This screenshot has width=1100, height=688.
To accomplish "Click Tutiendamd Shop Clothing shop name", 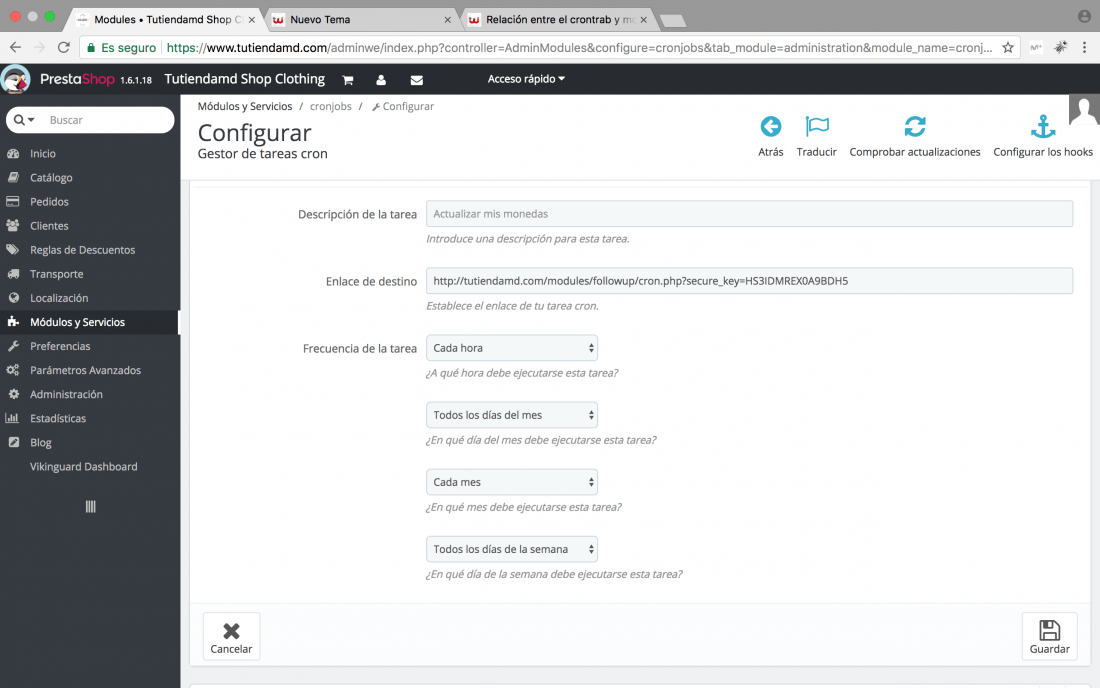I will (x=244, y=79).
